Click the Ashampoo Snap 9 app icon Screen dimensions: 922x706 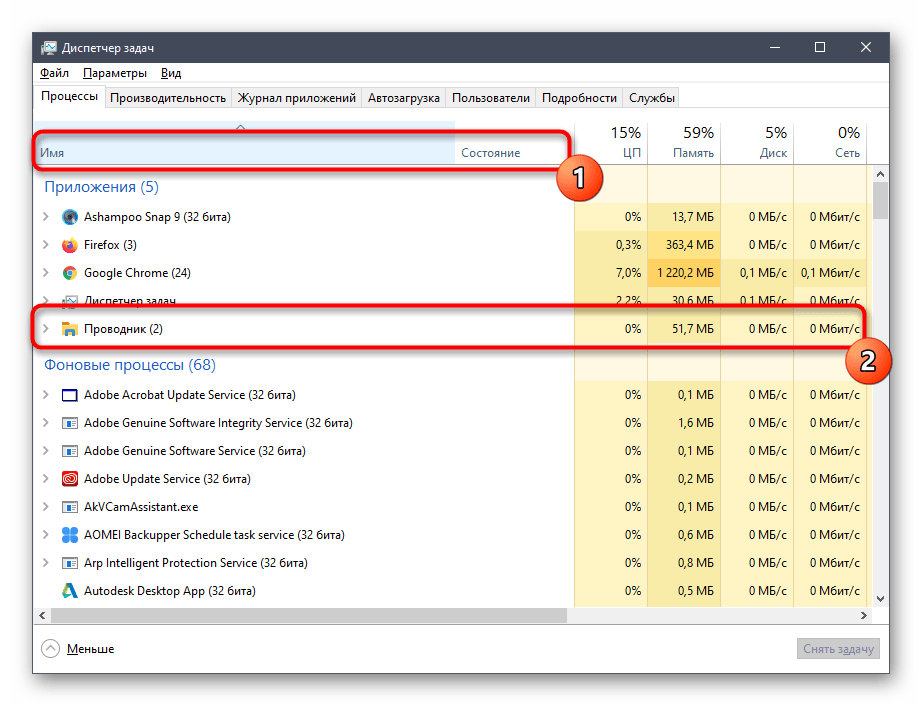[70, 217]
